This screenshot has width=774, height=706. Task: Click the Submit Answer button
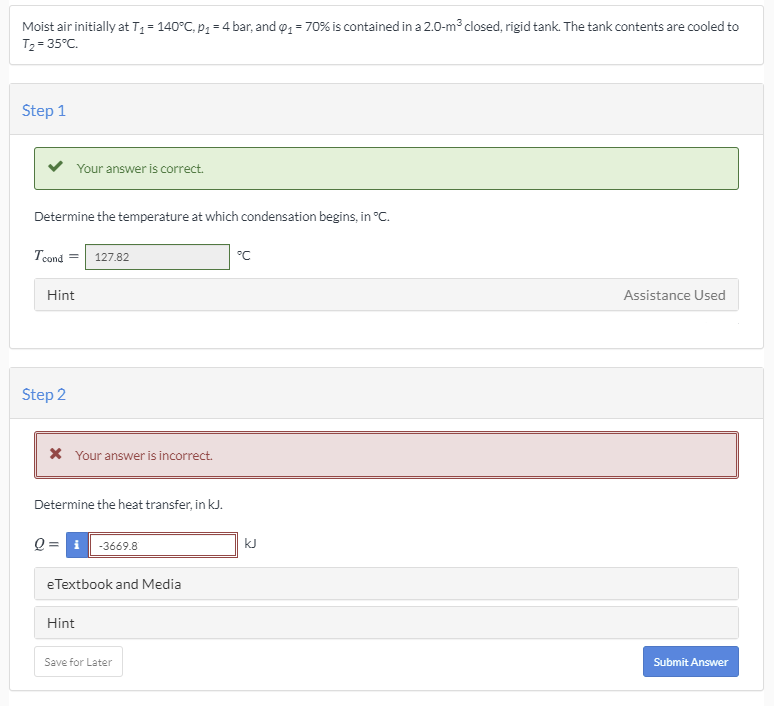pyautogui.click(x=690, y=662)
